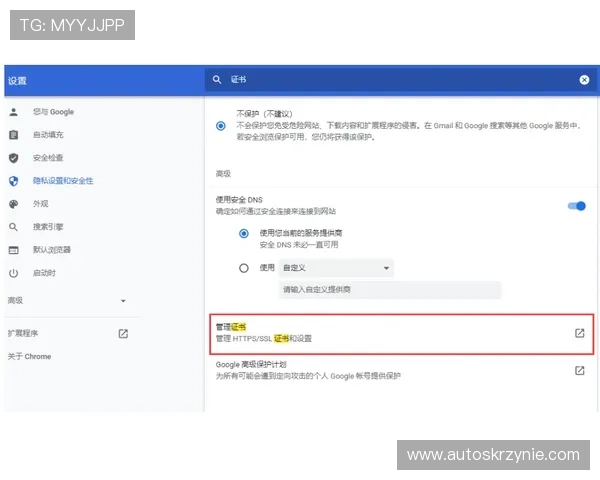Click the 证书 search input field
This screenshot has width=600, height=480.
pos(400,80)
